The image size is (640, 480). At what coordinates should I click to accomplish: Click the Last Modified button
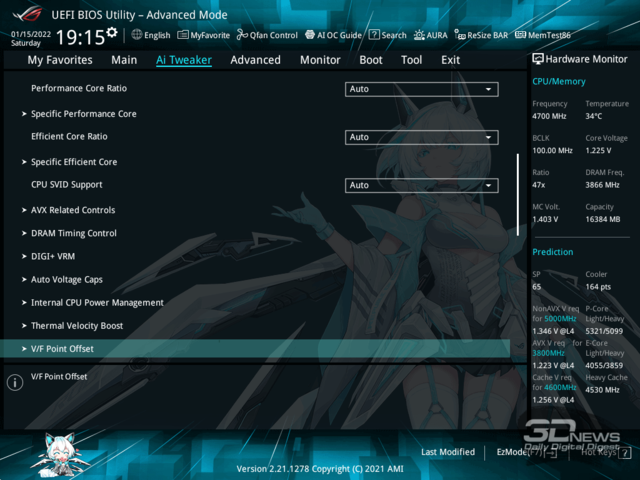pyautogui.click(x=448, y=452)
